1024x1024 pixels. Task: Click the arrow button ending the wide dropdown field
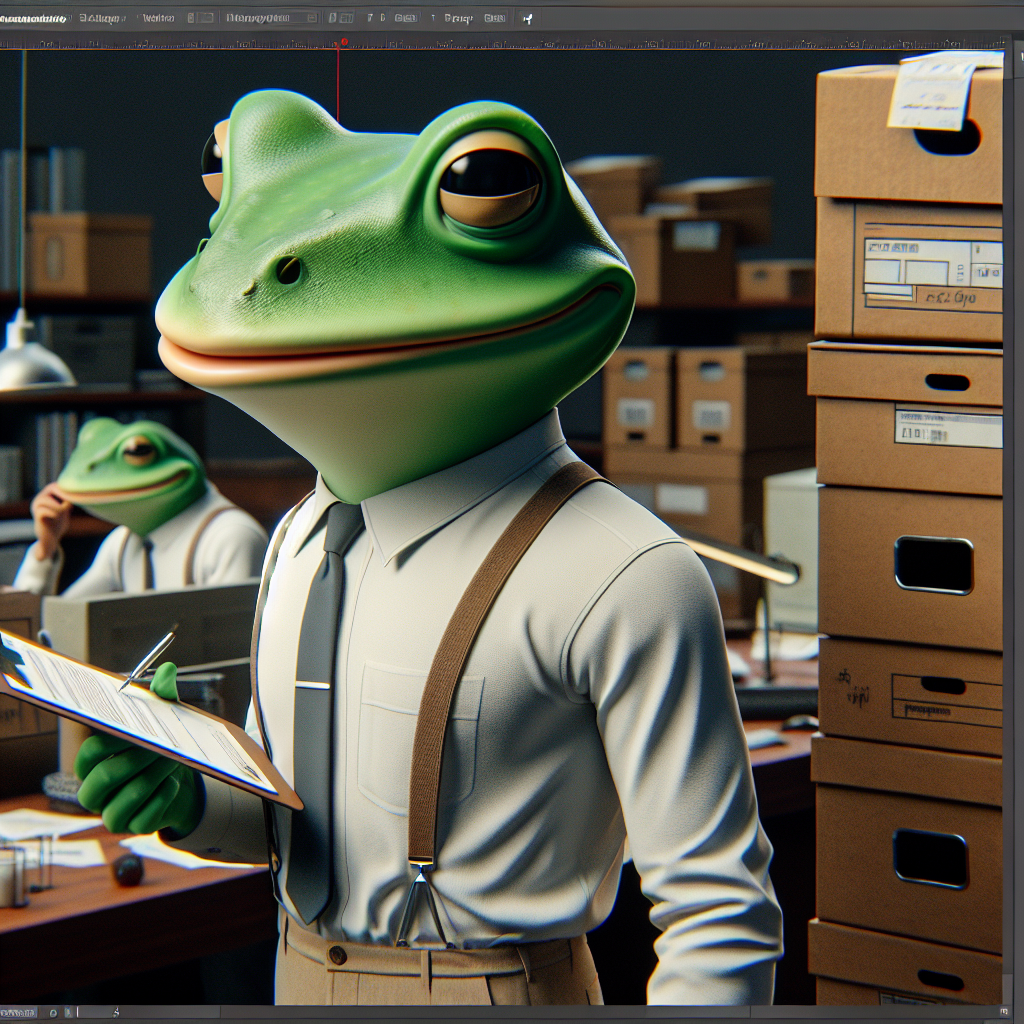coord(311,18)
